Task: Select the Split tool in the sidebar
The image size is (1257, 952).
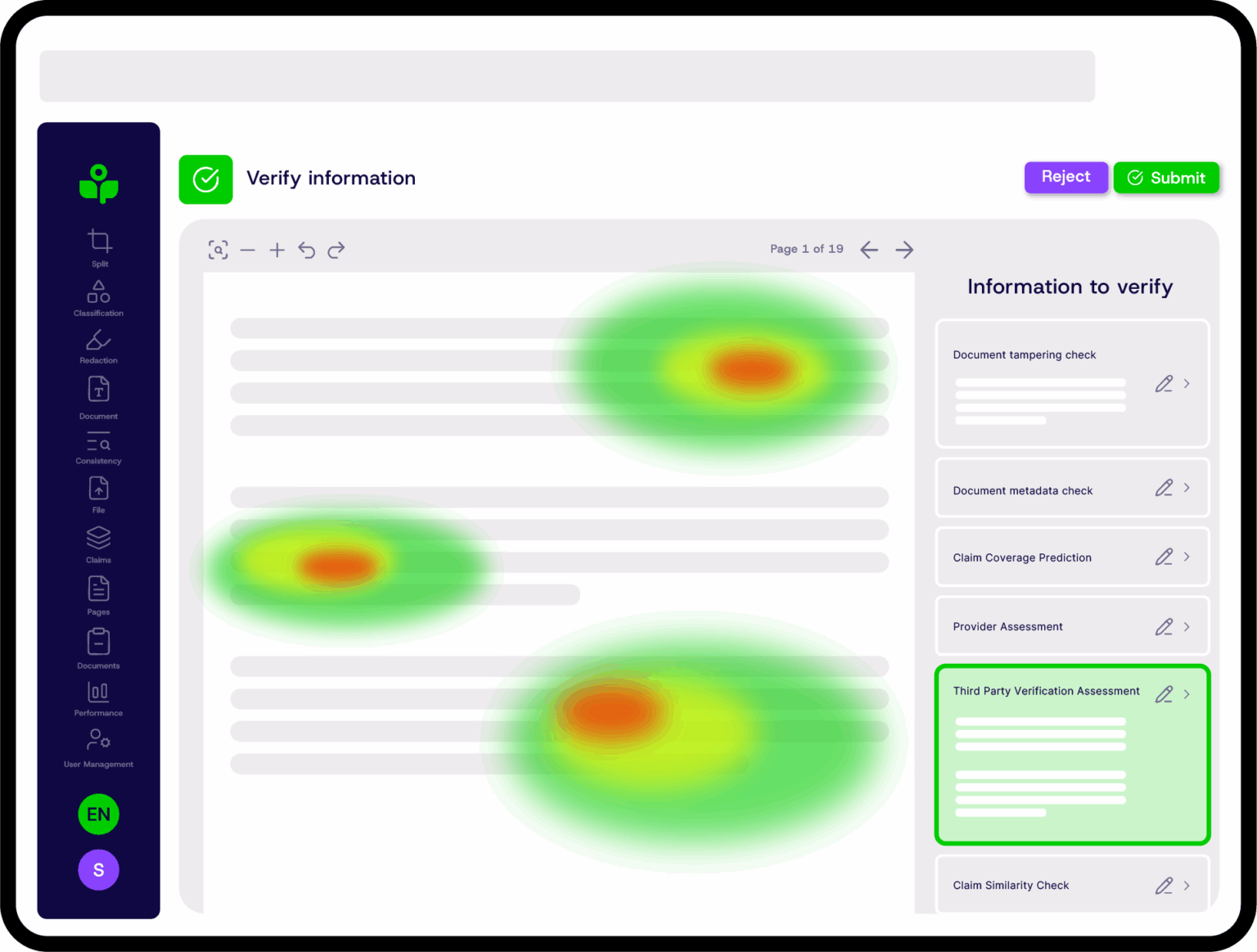Action: (98, 246)
